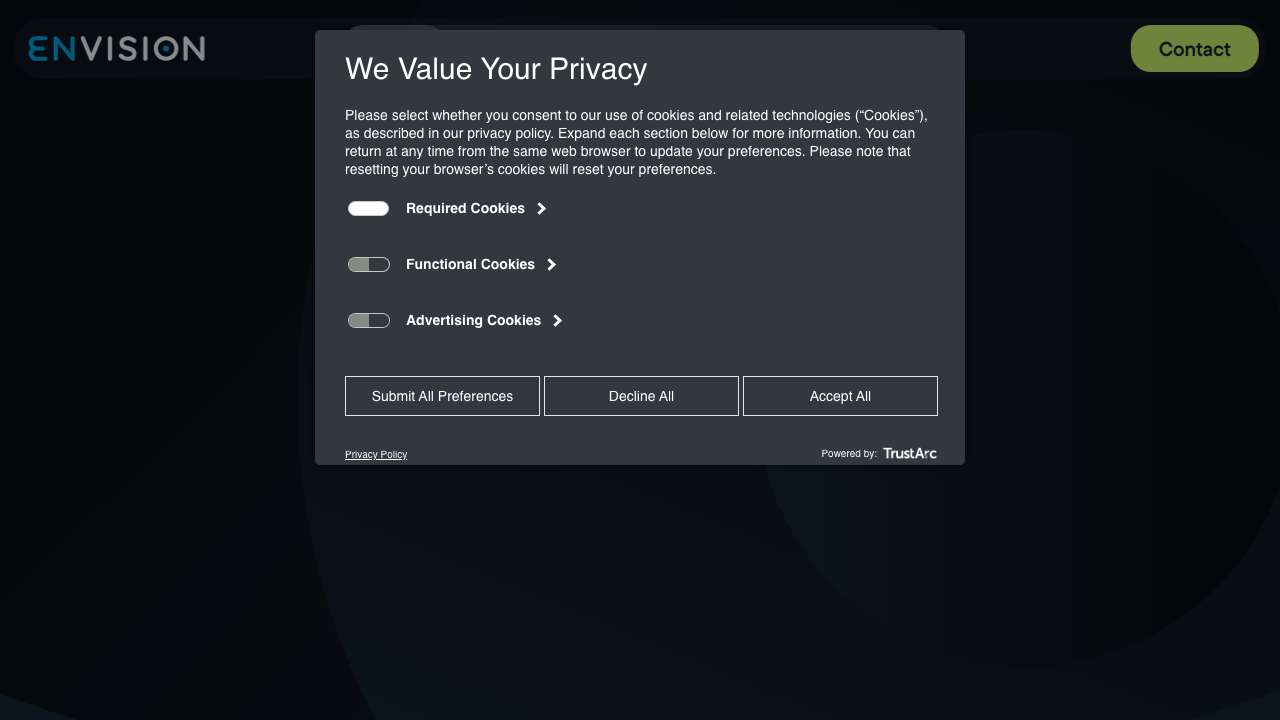Enable the Advertising Cookies switch
The image size is (1280, 720).
click(368, 321)
